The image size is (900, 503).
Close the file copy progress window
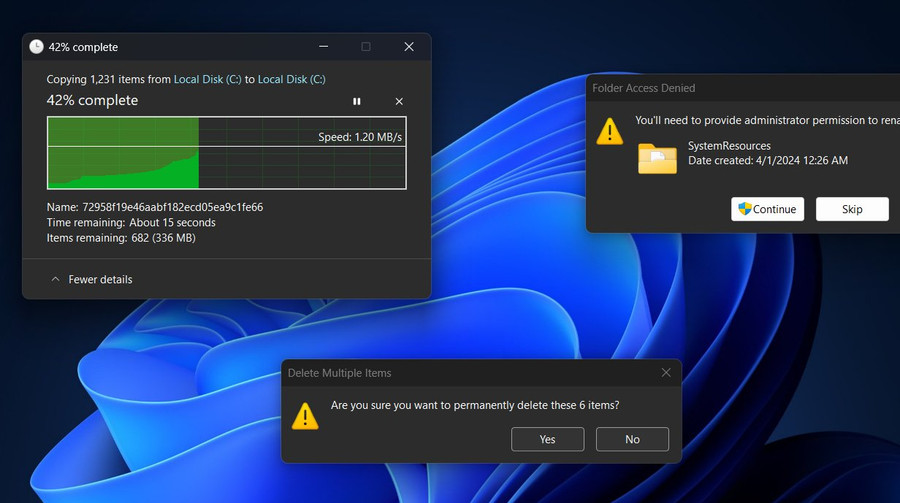point(409,47)
